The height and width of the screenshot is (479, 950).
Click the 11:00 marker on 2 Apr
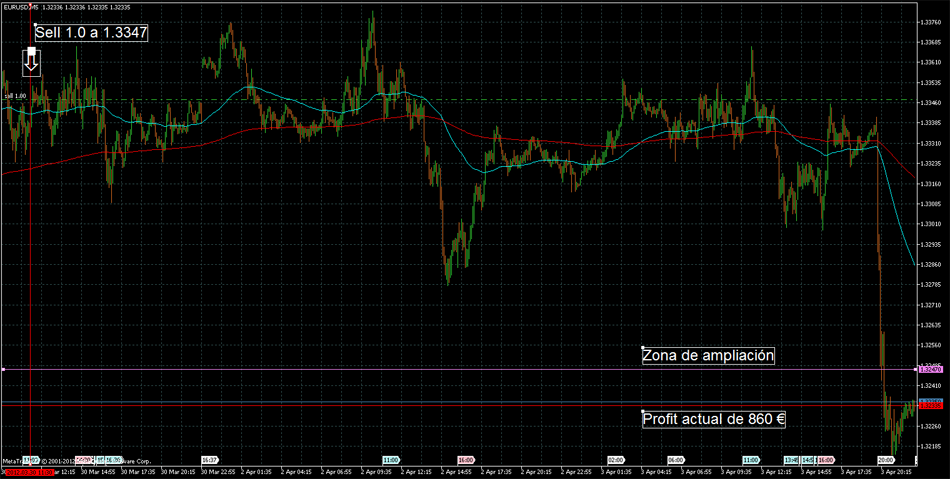click(390, 460)
